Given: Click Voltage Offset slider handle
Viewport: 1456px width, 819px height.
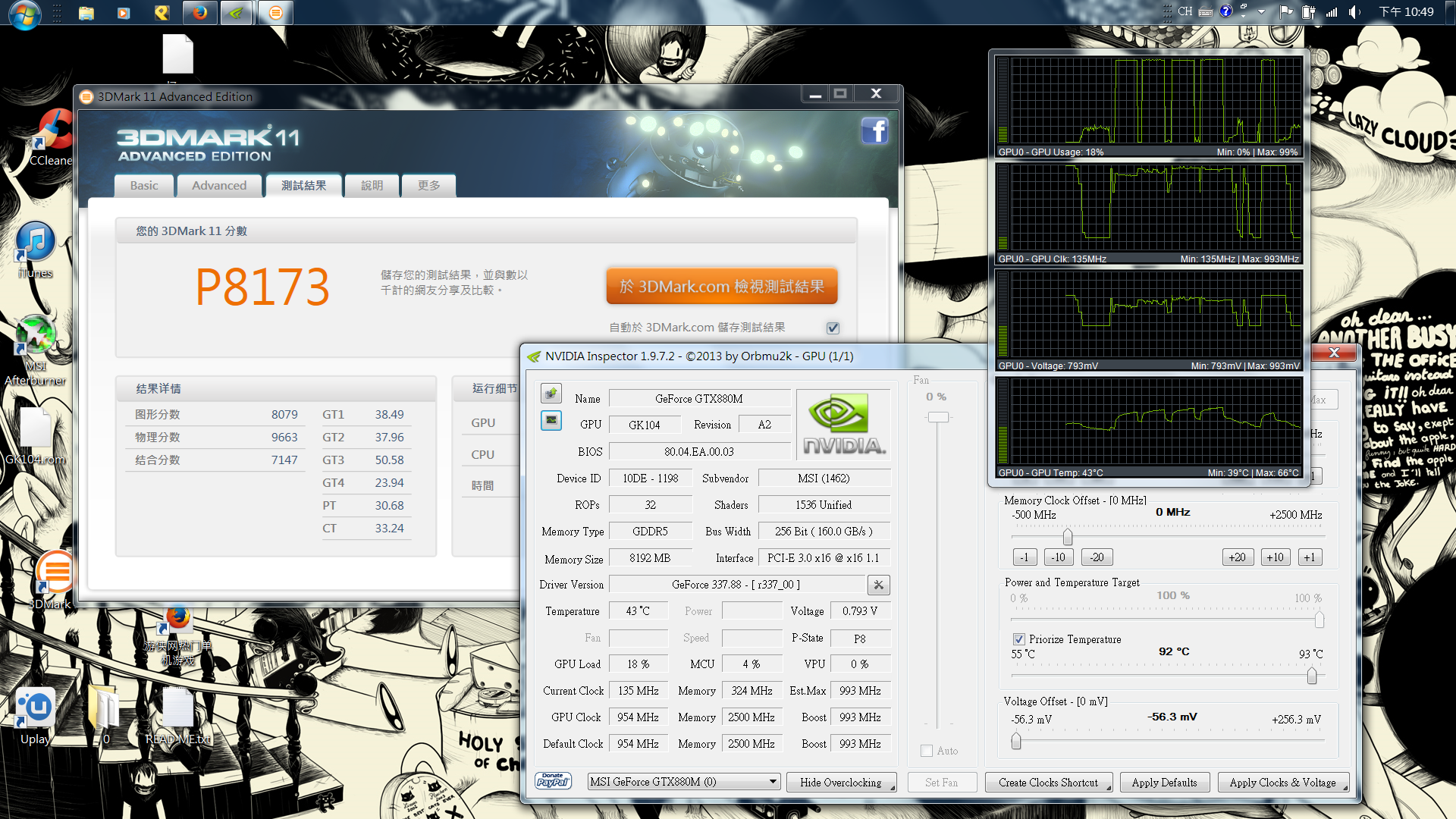Looking at the screenshot, I should point(1016,741).
